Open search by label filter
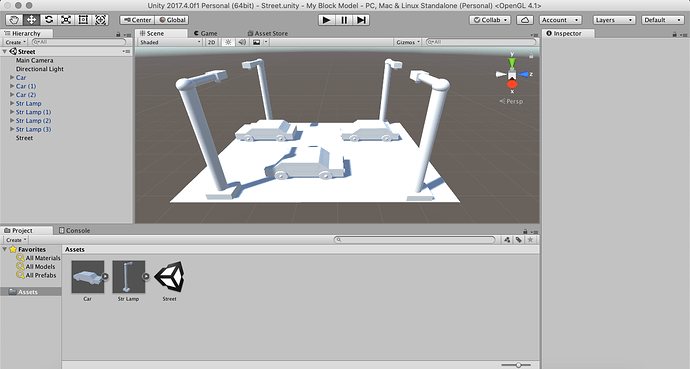 [x=519, y=240]
